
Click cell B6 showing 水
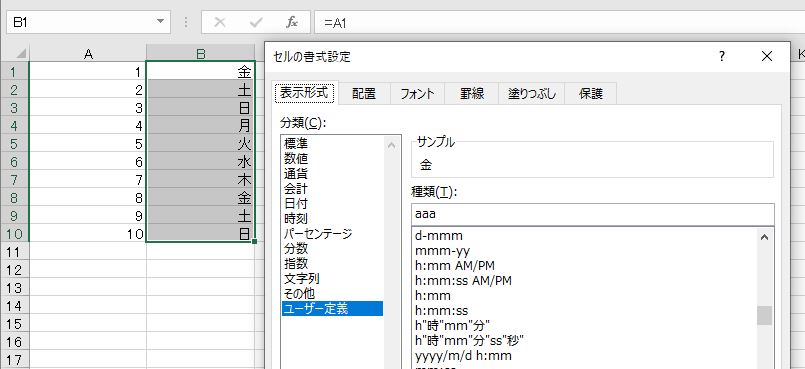(x=201, y=162)
